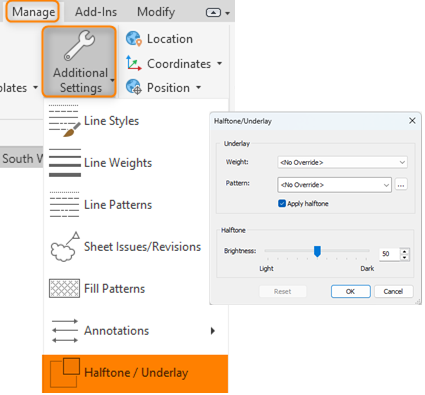
Task: Open the Position dropdown arrow
Action: click(x=198, y=87)
